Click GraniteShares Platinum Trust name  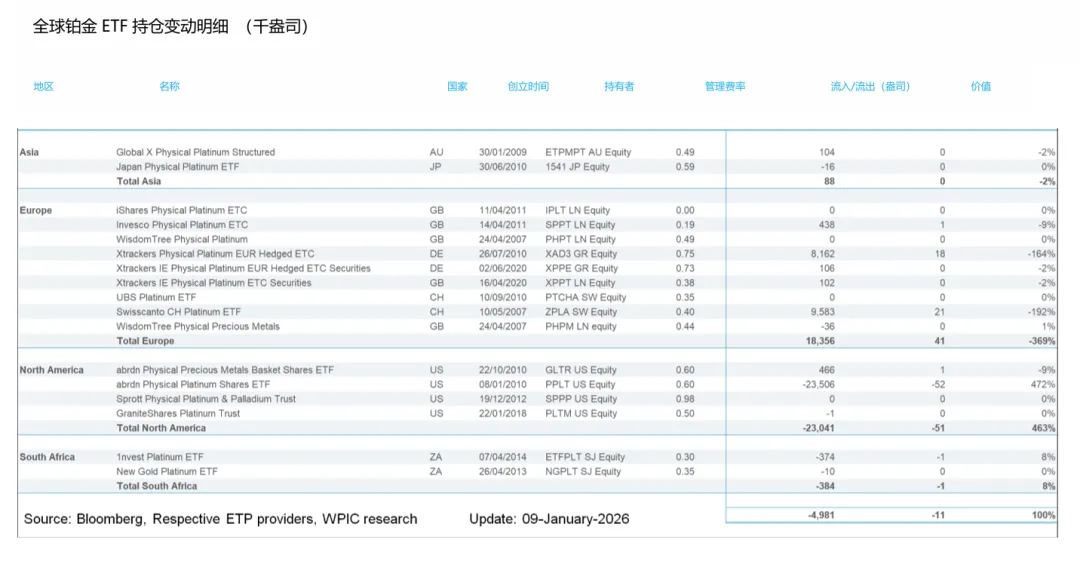(178, 413)
